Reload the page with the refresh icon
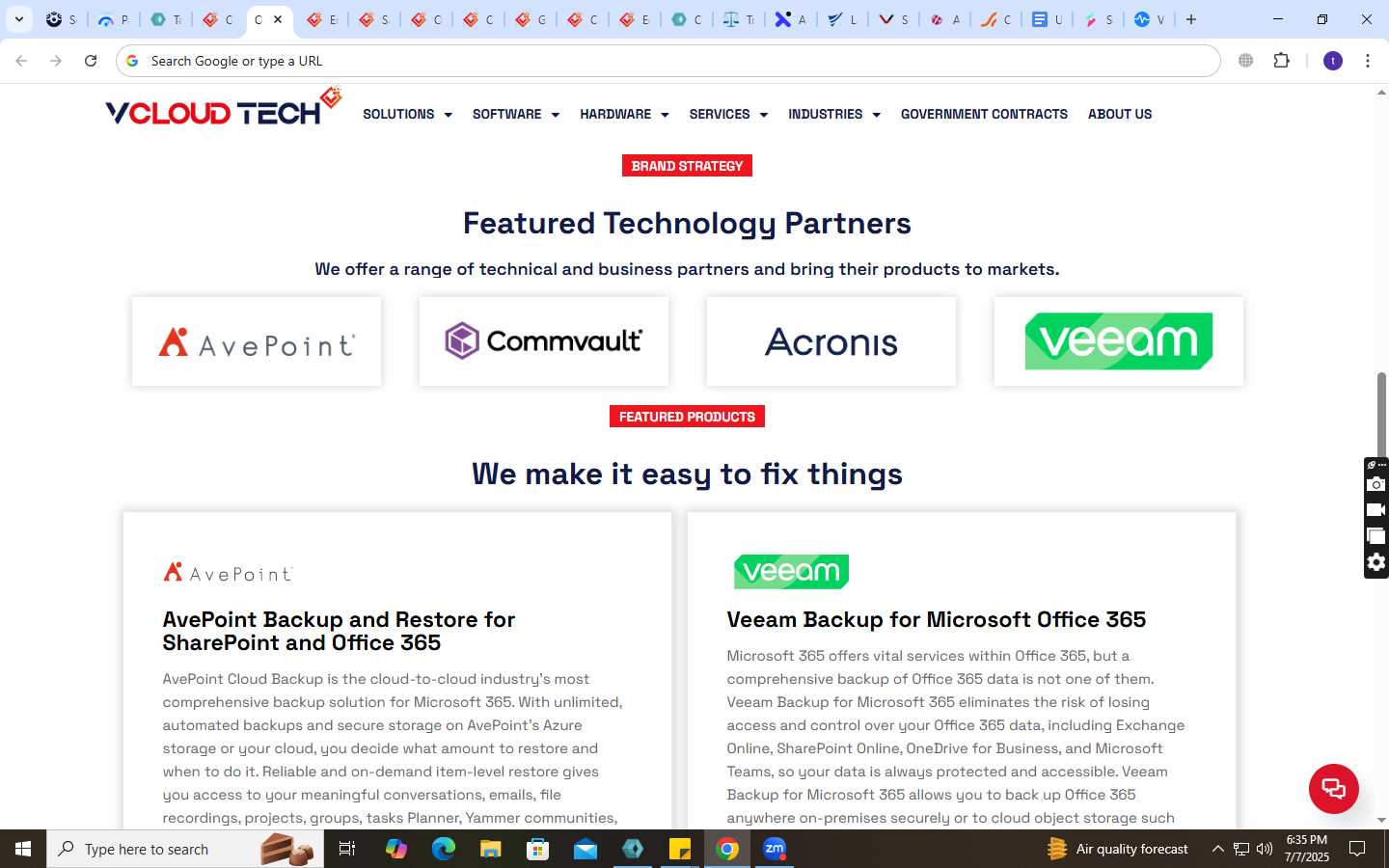1389x868 pixels. click(91, 61)
